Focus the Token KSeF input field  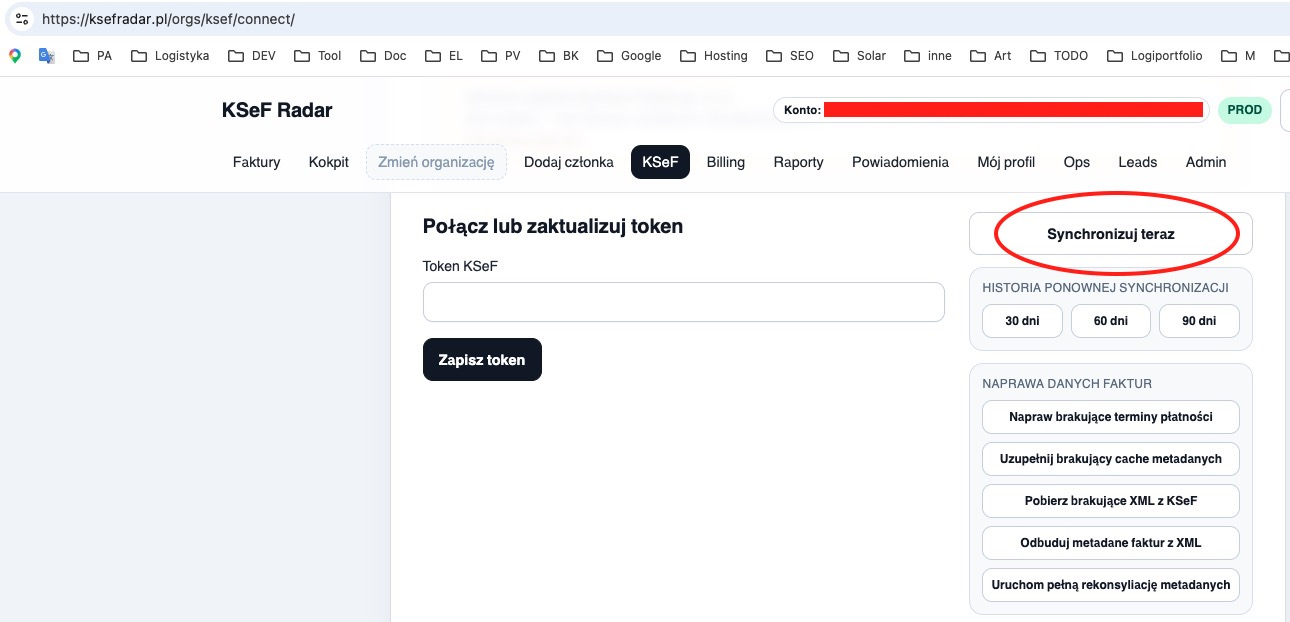[x=683, y=302]
